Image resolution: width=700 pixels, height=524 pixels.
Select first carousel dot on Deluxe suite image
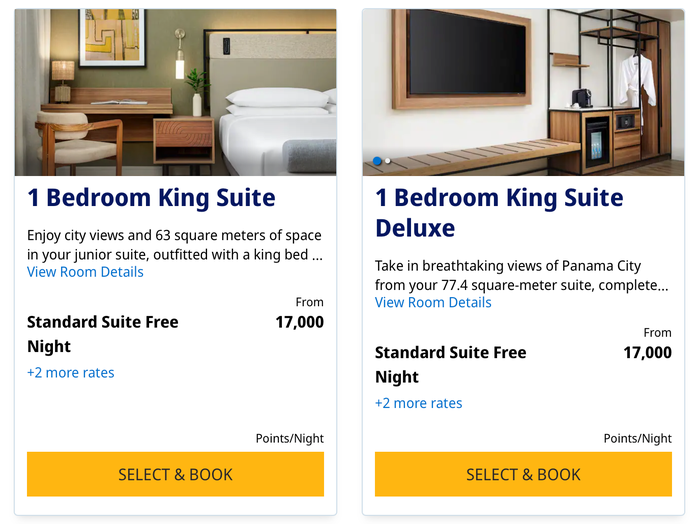point(377,161)
